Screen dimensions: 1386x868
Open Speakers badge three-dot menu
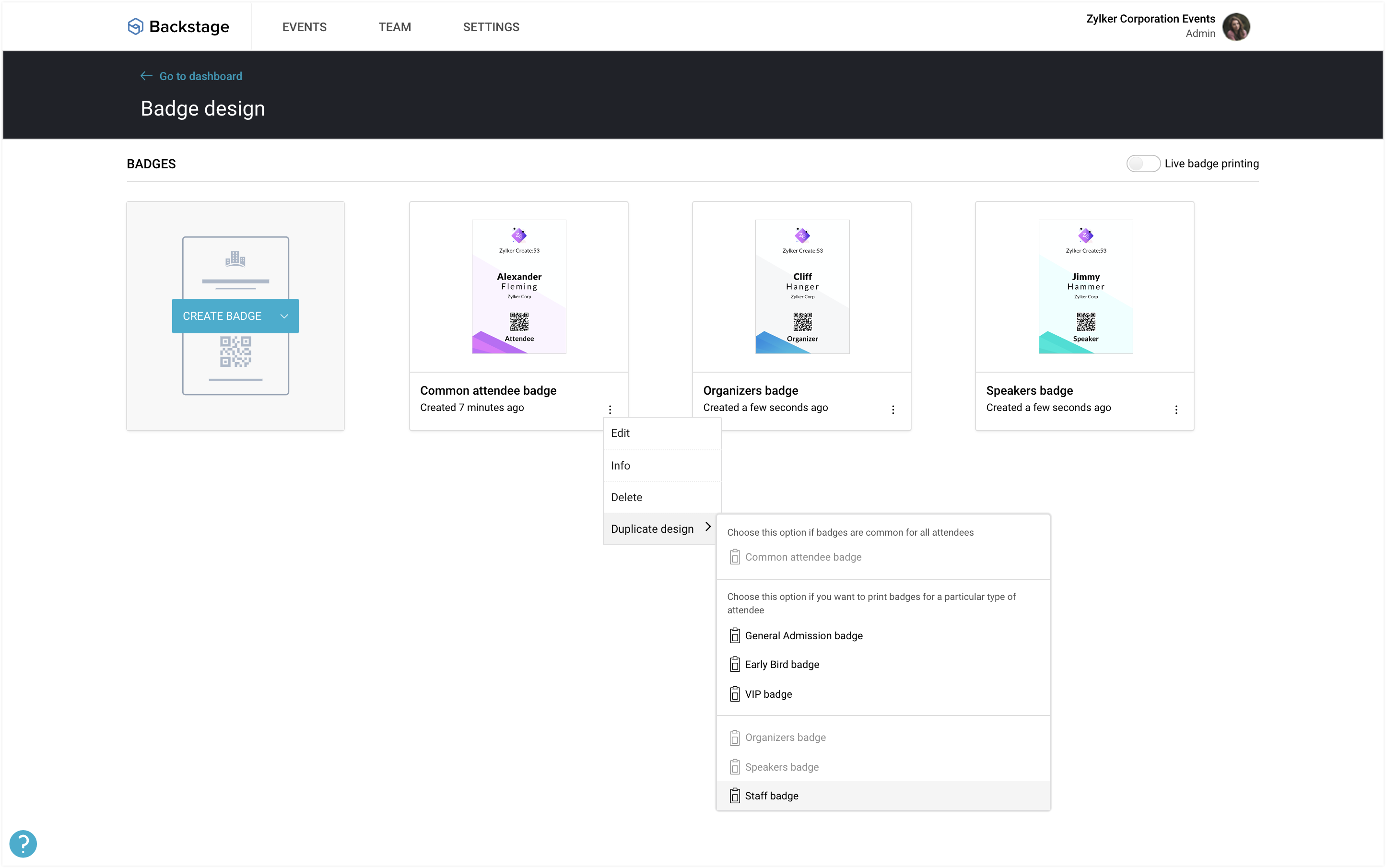(x=1176, y=410)
